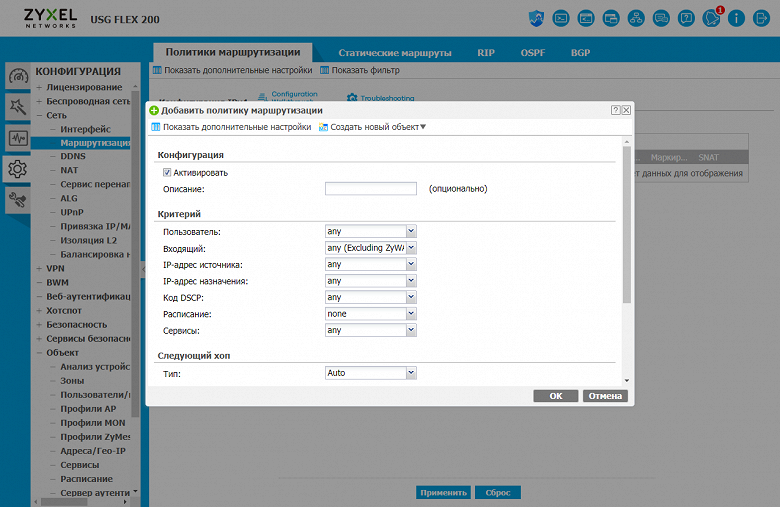Viewport: 780px width, 507px height.
Task: Open the Пользователь dropdown
Action: pyautogui.click(x=371, y=231)
